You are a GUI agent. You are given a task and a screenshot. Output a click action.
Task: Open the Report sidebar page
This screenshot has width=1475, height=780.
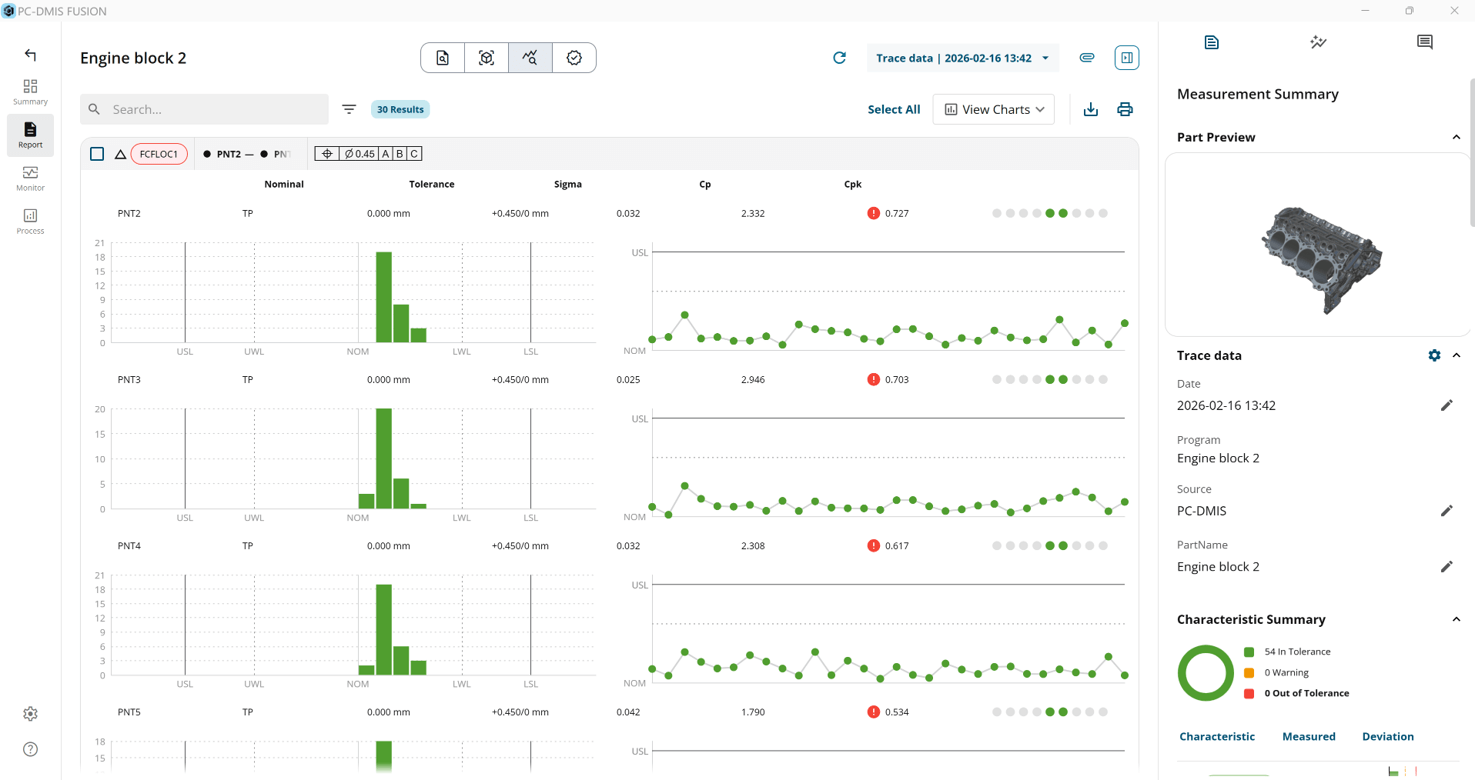click(x=30, y=135)
